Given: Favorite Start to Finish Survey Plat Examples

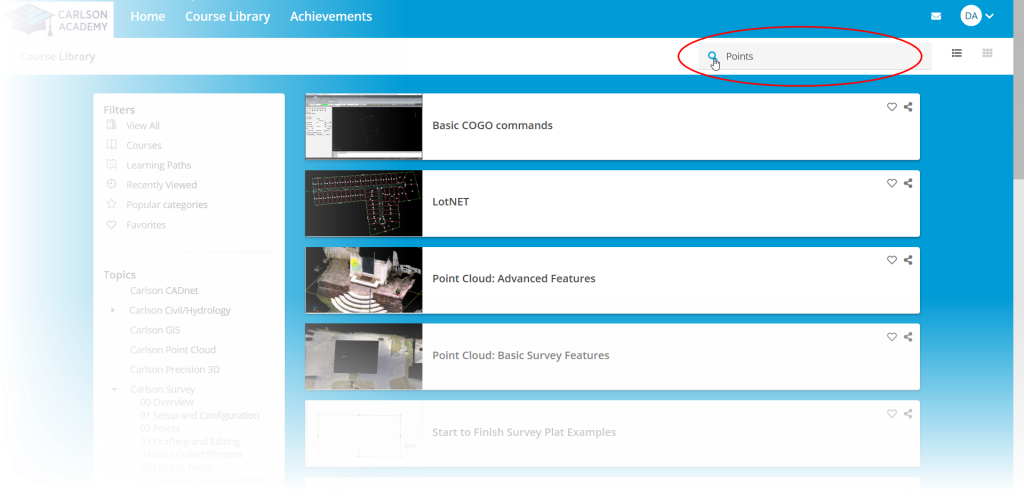Looking at the screenshot, I should tap(891, 414).
